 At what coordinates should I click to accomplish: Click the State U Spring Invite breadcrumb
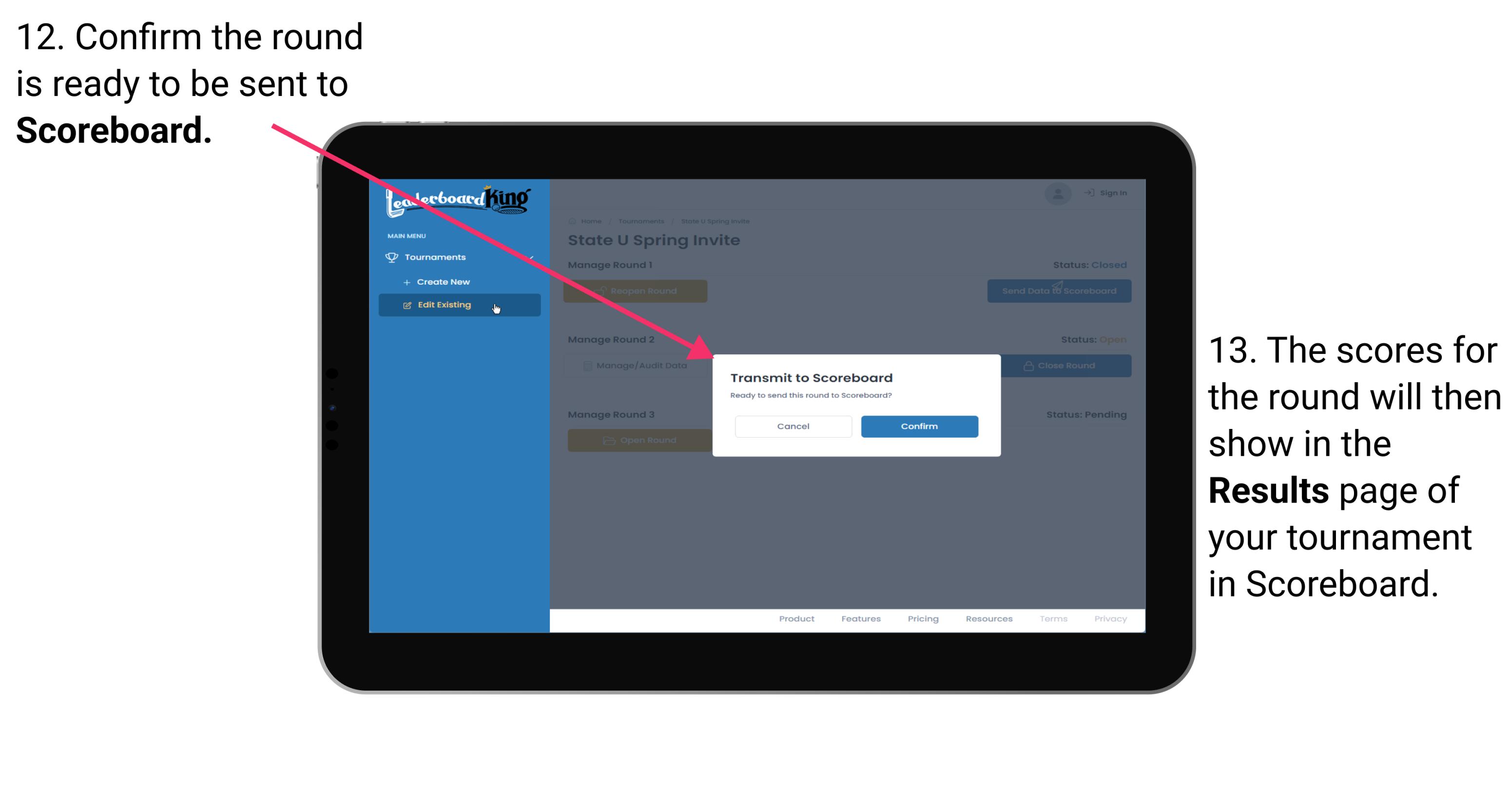(717, 221)
